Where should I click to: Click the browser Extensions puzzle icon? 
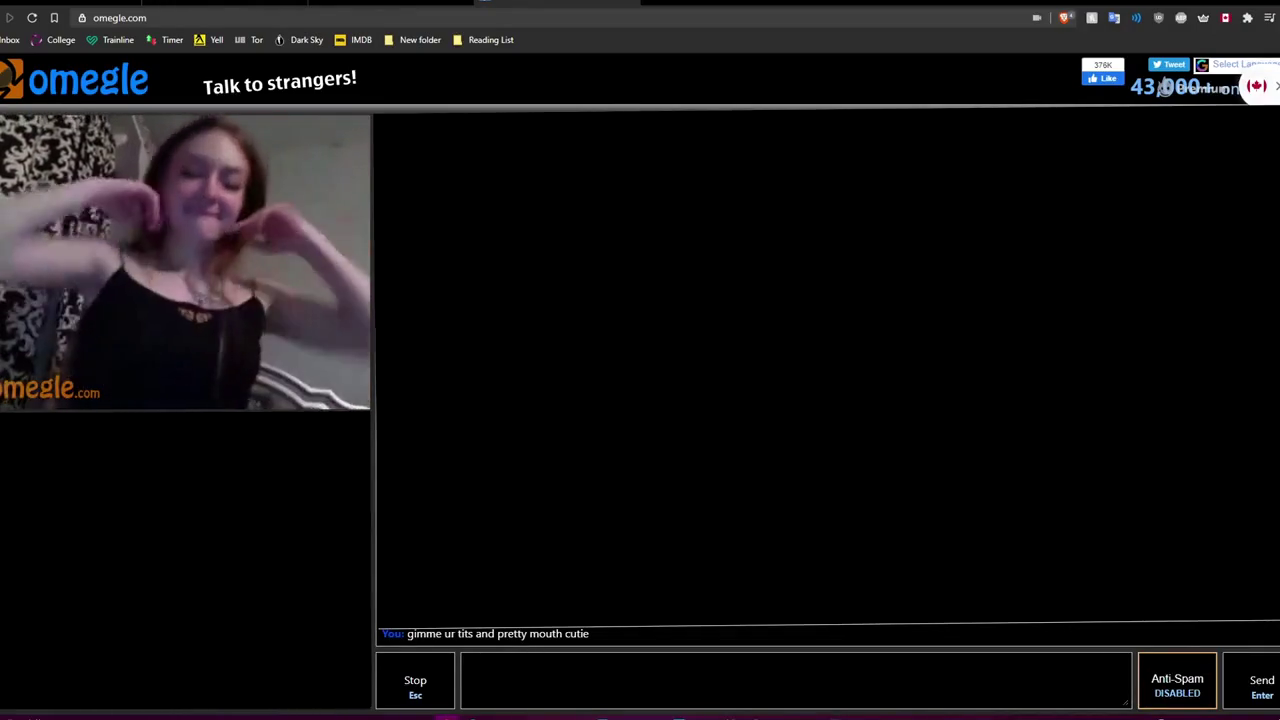coord(1247,17)
